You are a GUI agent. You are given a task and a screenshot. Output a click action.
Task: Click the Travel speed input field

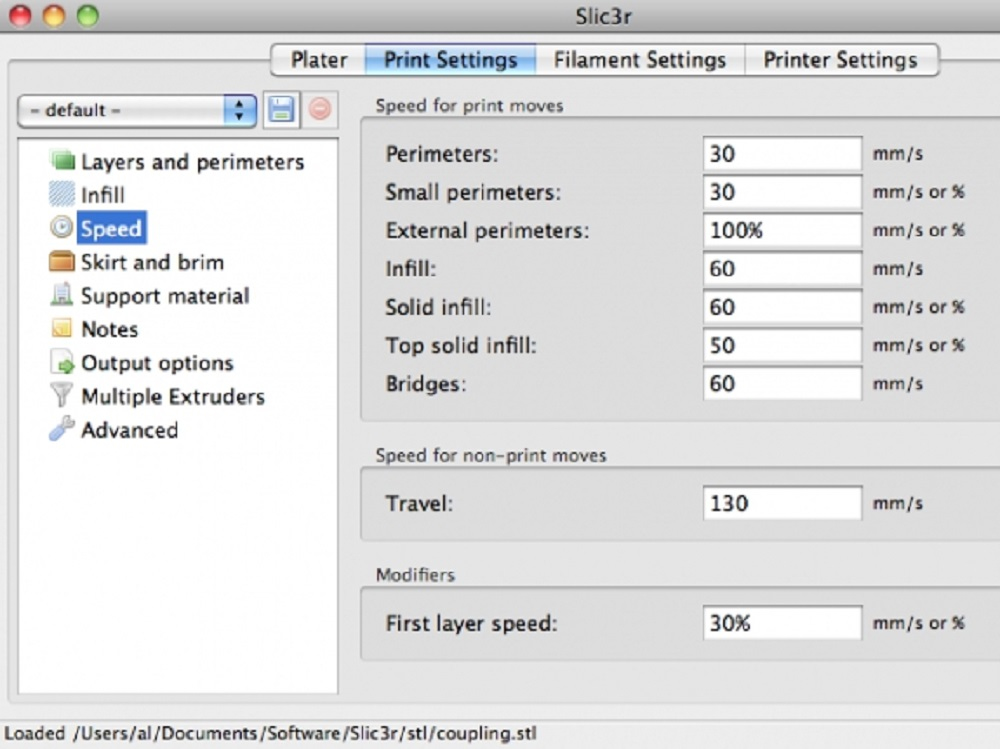(783, 503)
